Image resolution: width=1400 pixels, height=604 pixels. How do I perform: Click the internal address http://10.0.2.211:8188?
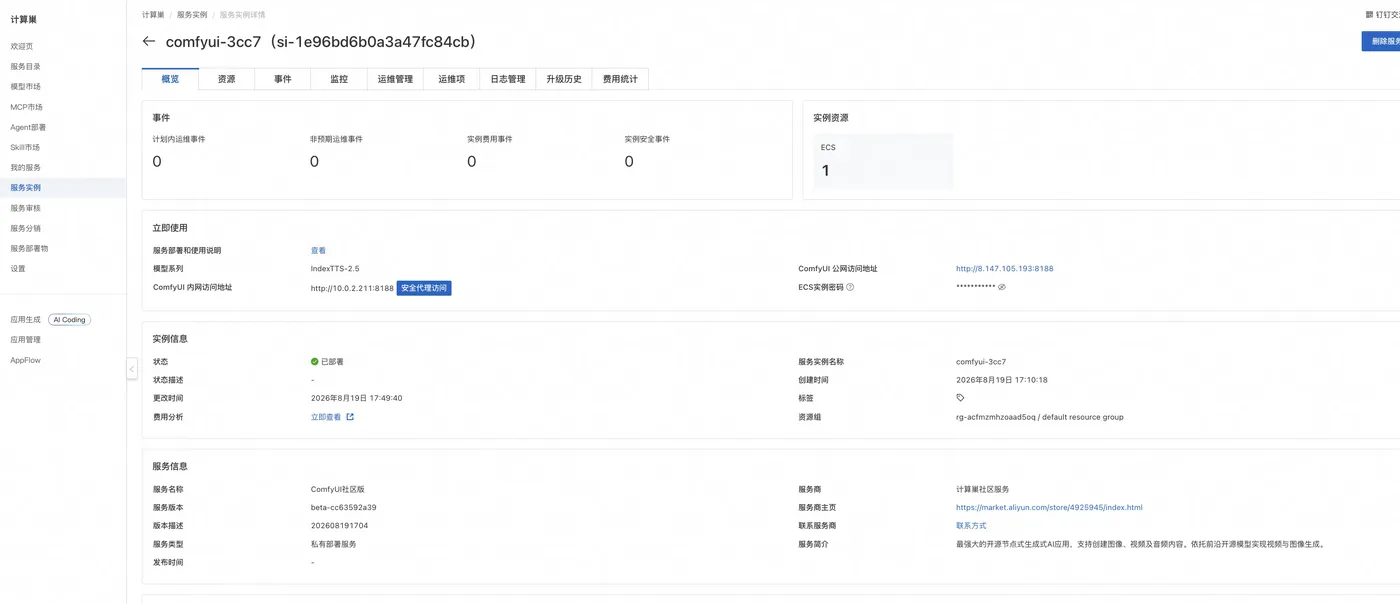352,288
